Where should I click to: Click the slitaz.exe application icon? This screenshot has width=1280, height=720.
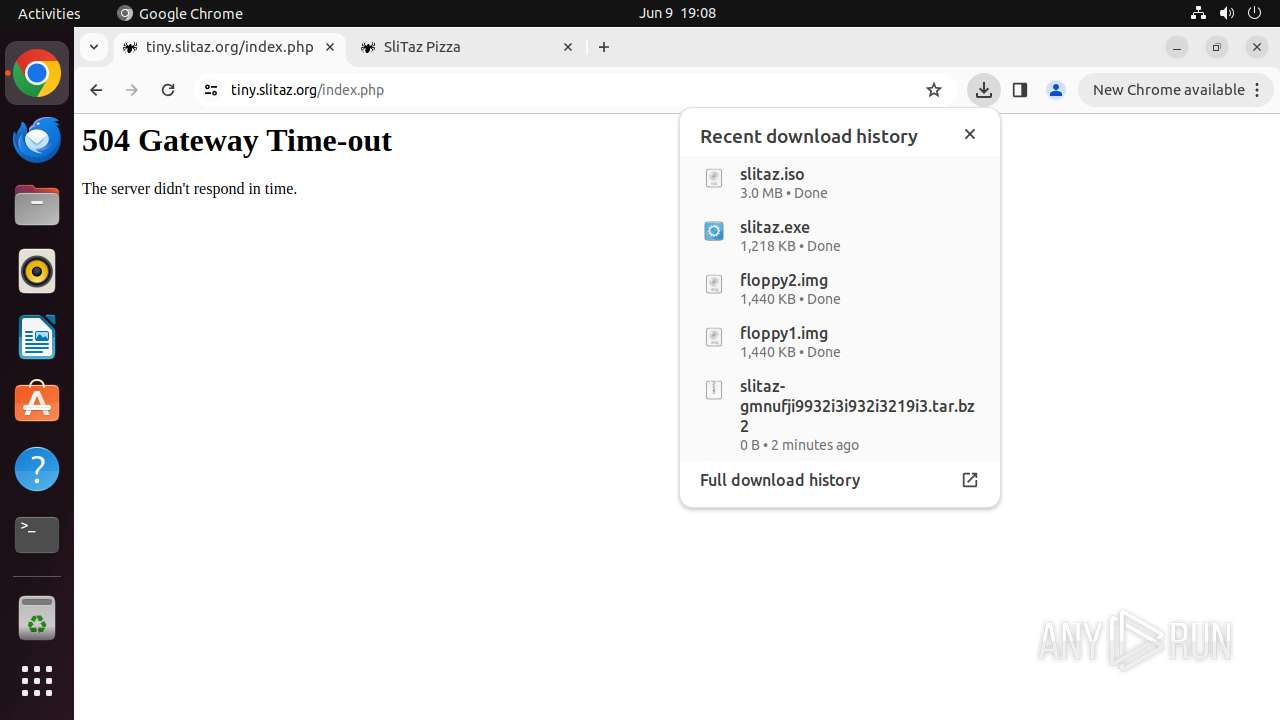point(714,231)
